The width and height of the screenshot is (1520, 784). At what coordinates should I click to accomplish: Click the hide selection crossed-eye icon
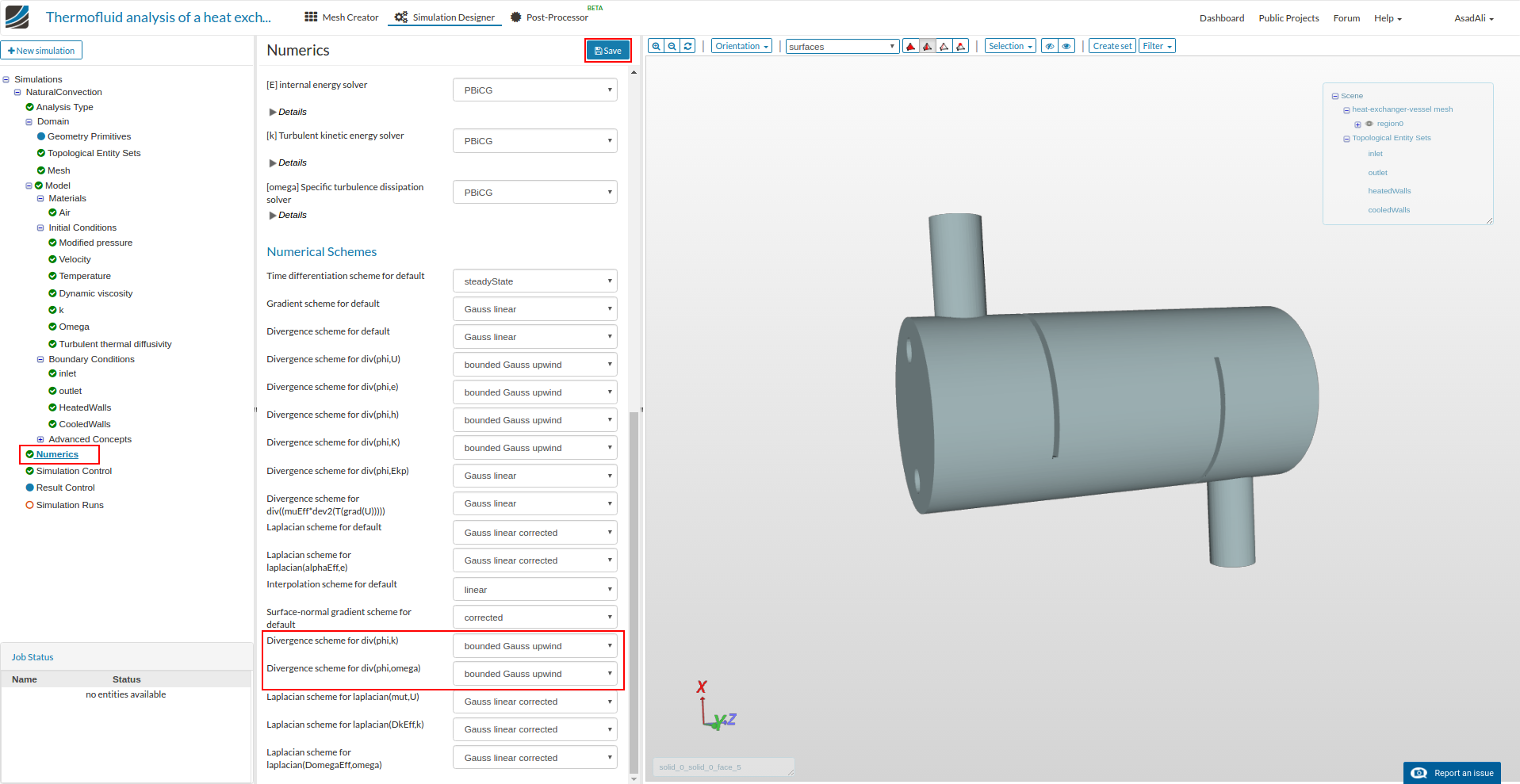(x=1049, y=46)
